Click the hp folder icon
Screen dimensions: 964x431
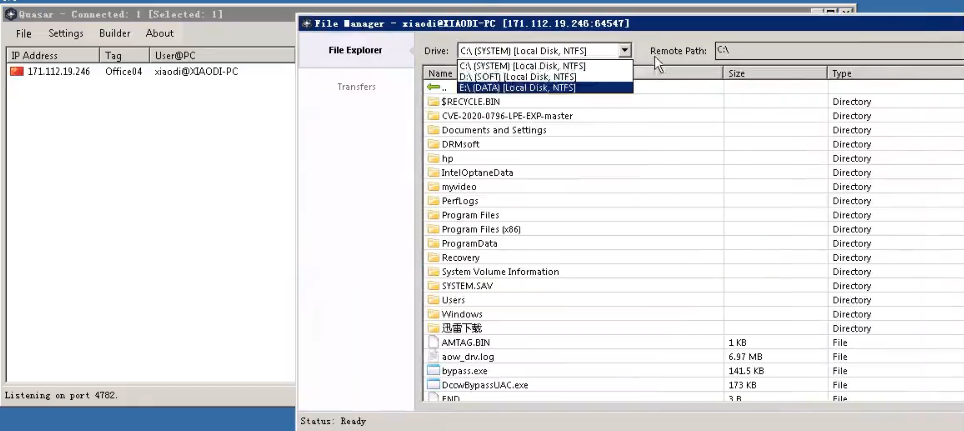click(433, 158)
